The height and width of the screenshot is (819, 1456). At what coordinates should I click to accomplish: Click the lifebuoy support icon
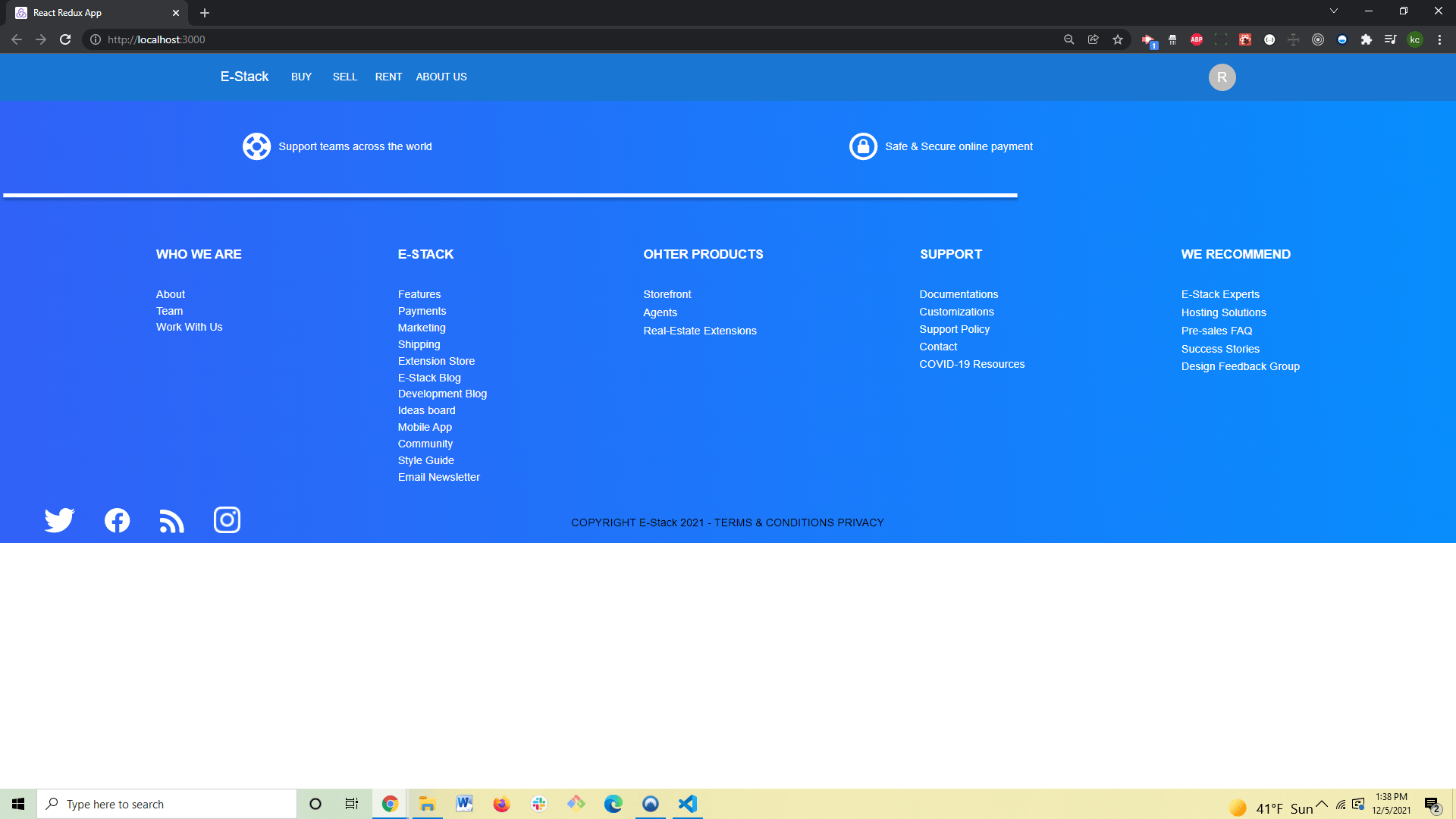(256, 146)
